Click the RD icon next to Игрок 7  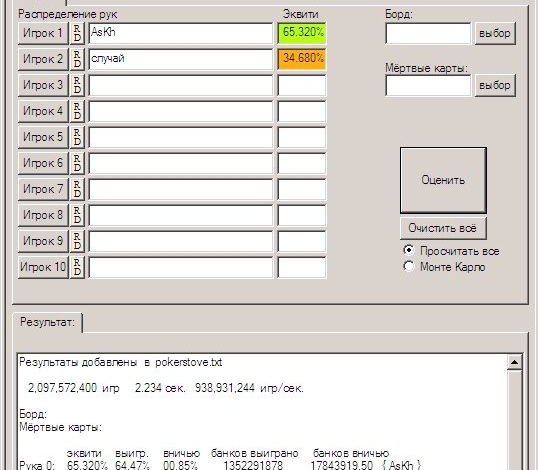[x=77, y=189]
